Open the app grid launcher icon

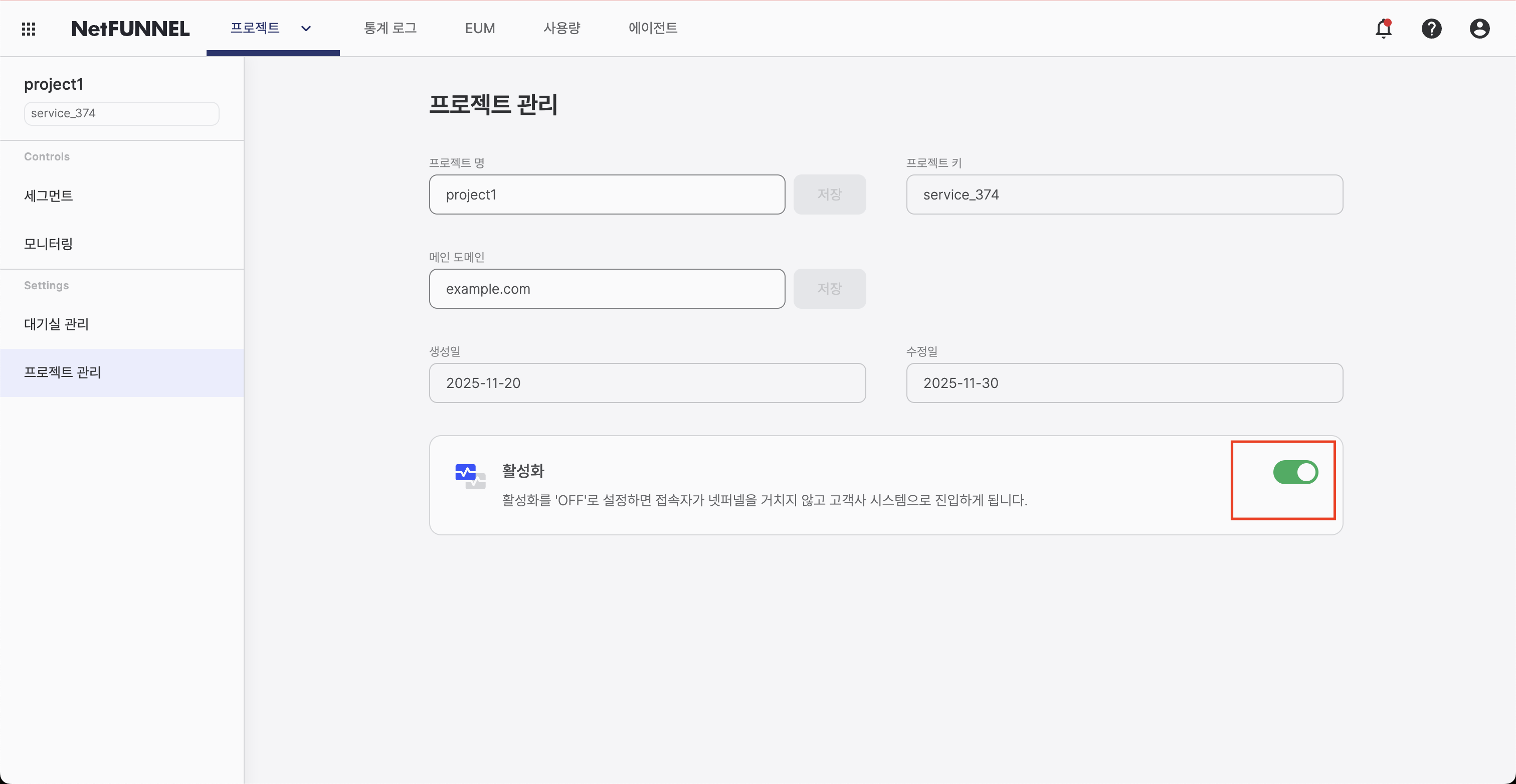click(x=28, y=28)
